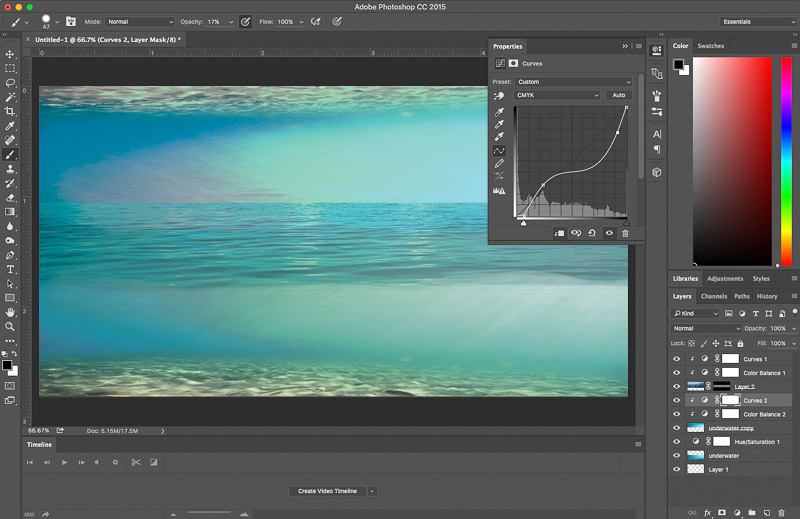800x519 pixels.
Task: Select the Path Selection tool
Action: click(x=10, y=284)
